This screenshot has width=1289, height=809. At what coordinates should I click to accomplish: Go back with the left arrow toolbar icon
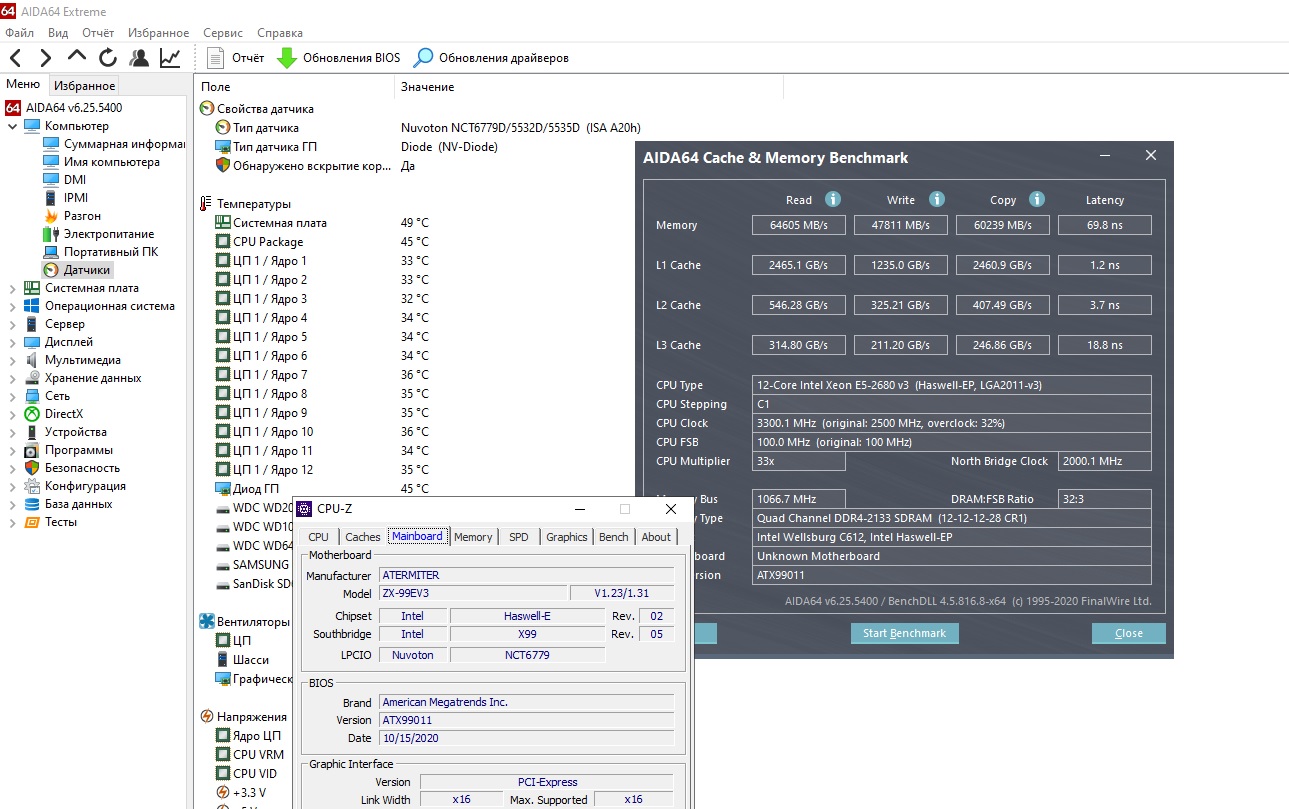tap(16, 58)
